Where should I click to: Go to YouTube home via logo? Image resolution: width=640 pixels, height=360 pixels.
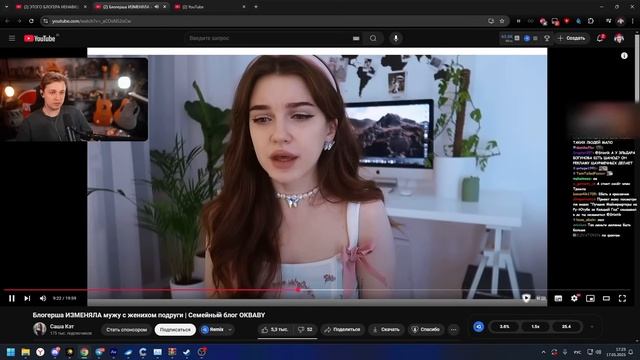pos(40,38)
